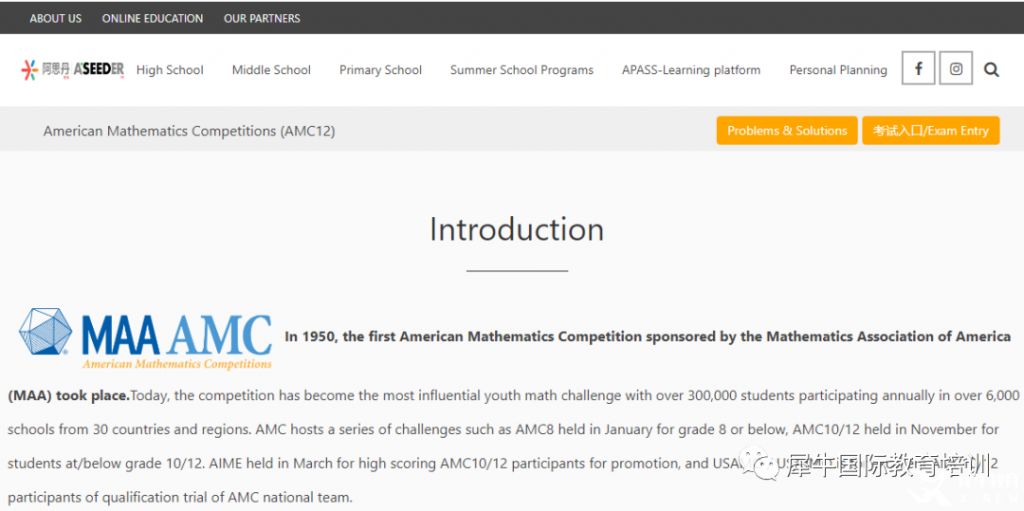Expand the Middle School navigation menu
The height and width of the screenshot is (511, 1024).
point(271,70)
